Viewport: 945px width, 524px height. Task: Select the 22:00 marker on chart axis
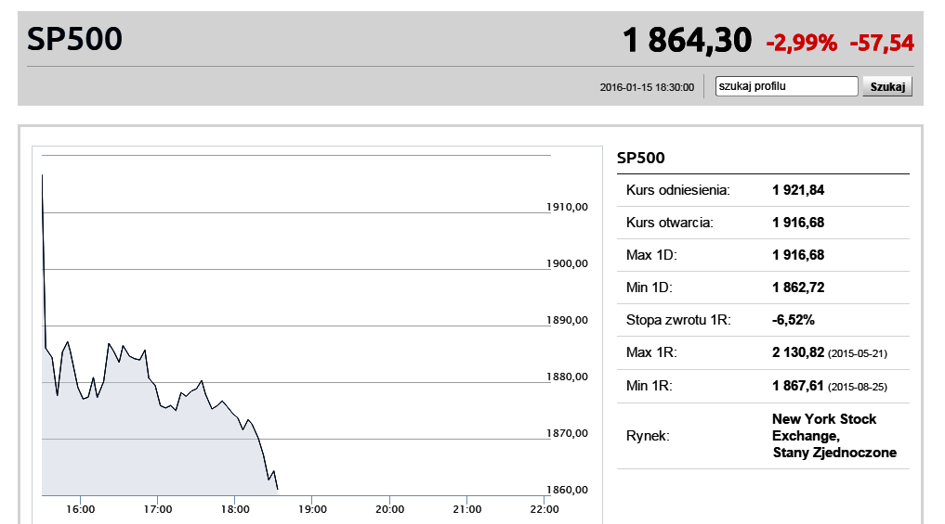click(544, 510)
